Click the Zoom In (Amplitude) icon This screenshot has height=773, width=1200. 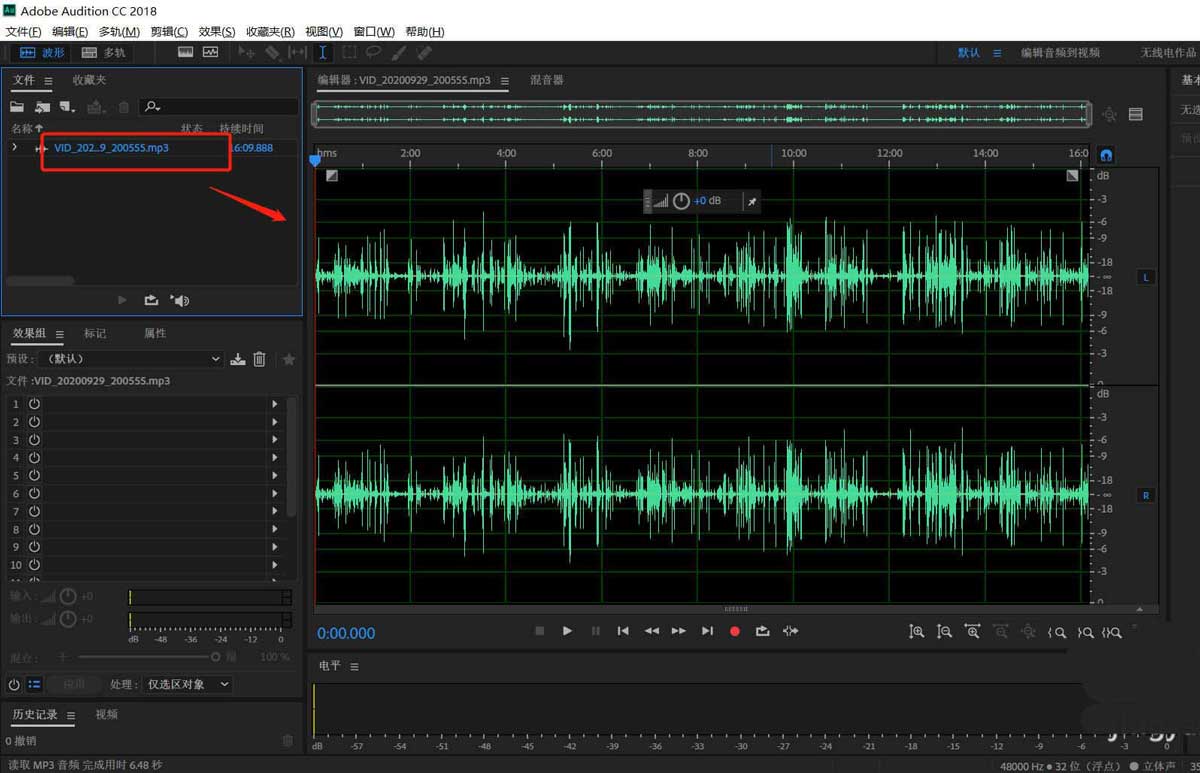[916, 632]
